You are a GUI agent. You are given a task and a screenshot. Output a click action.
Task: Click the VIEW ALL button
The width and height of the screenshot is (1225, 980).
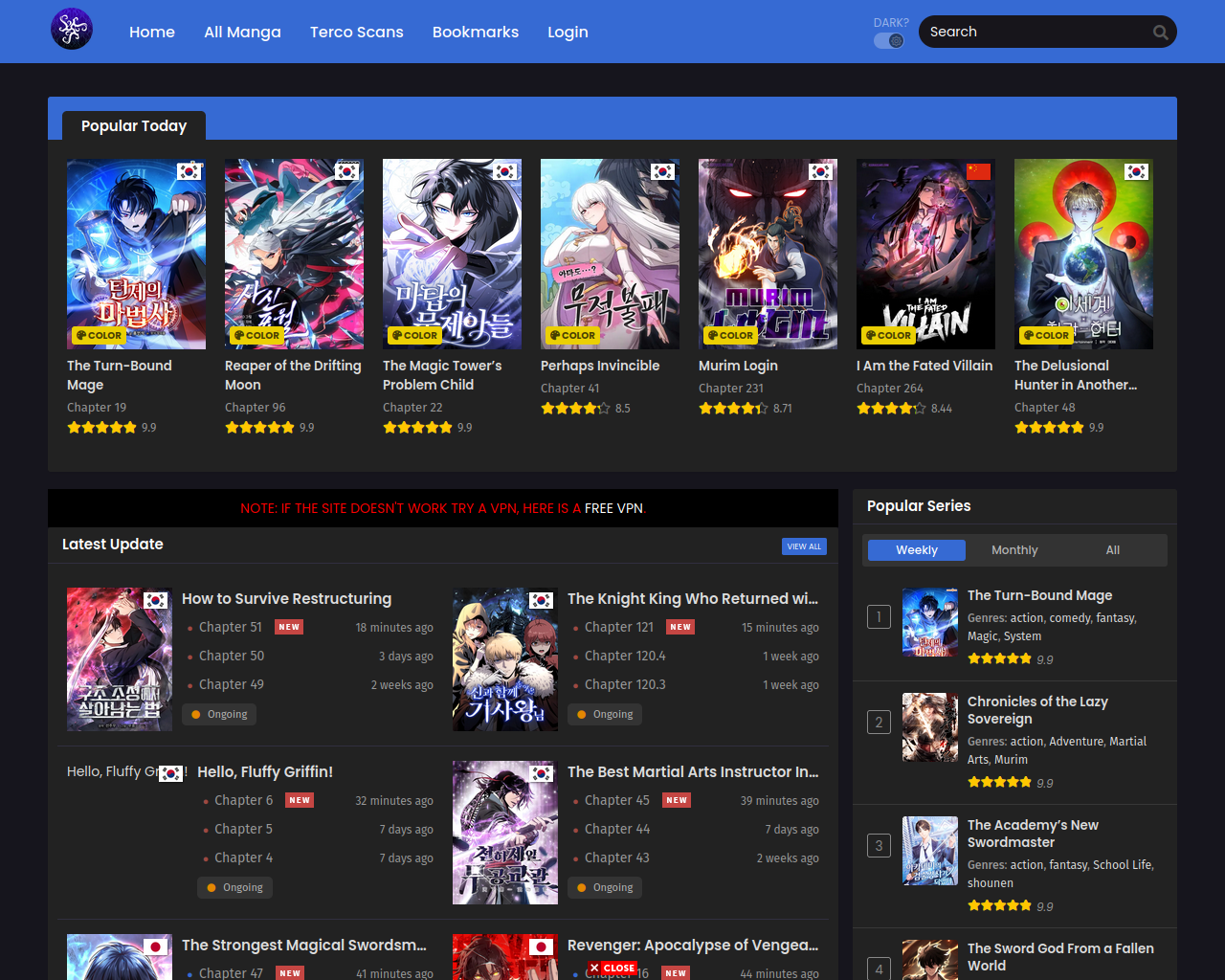coord(804,546)
